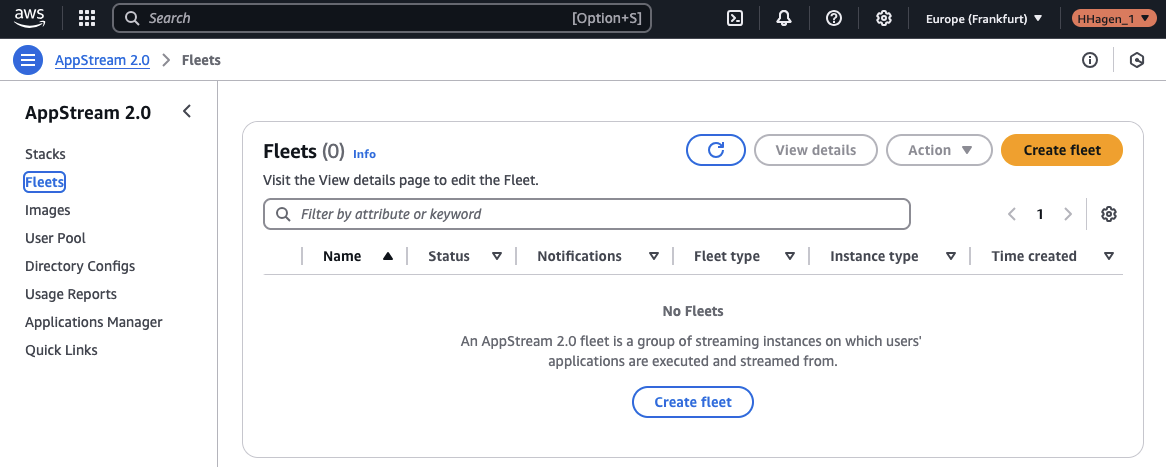Viewport: 1166px width, 467px height.
Task: Open table preferences gear icon
Action: 1108,214
